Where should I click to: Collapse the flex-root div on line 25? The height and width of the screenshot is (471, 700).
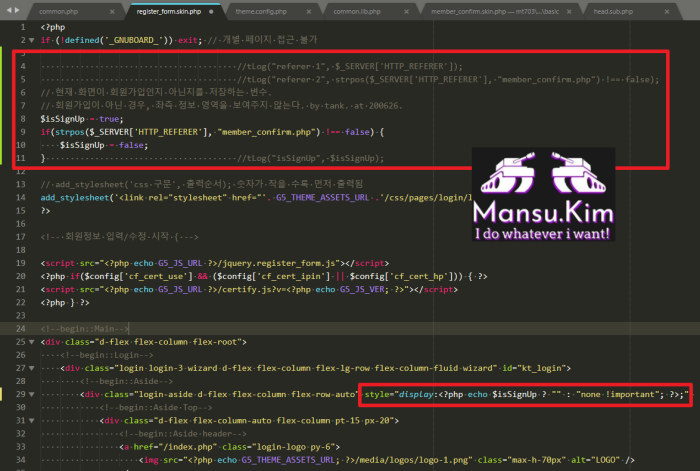[32, 342]
